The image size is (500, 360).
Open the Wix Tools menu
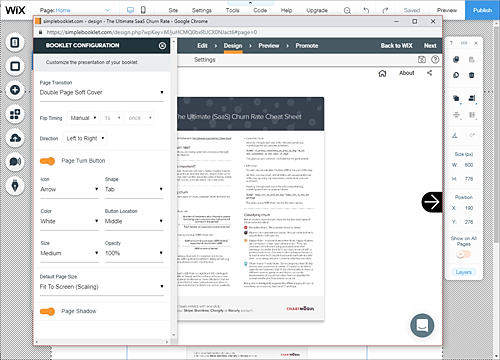tap(232, 10)
